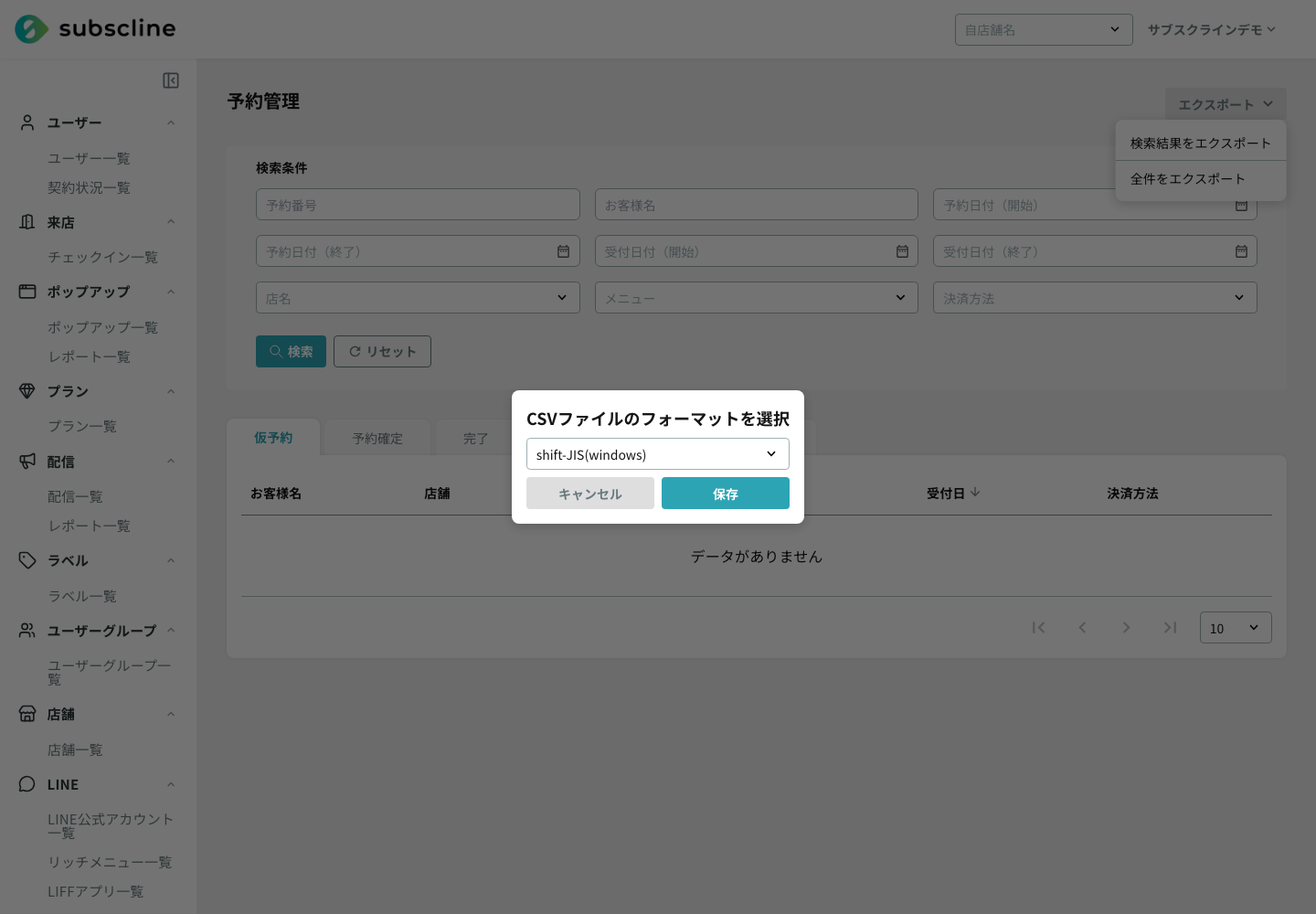
Task: Click the プラン diamond icon
Action: 27,391
